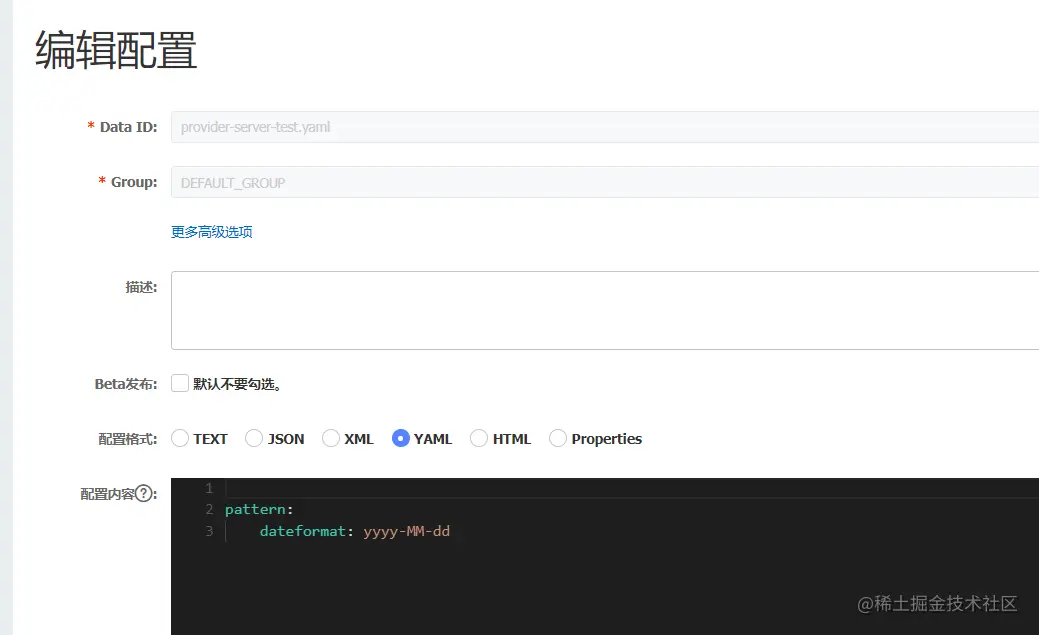Click the 默认不要勾选 label text

(x=237, y=384)
